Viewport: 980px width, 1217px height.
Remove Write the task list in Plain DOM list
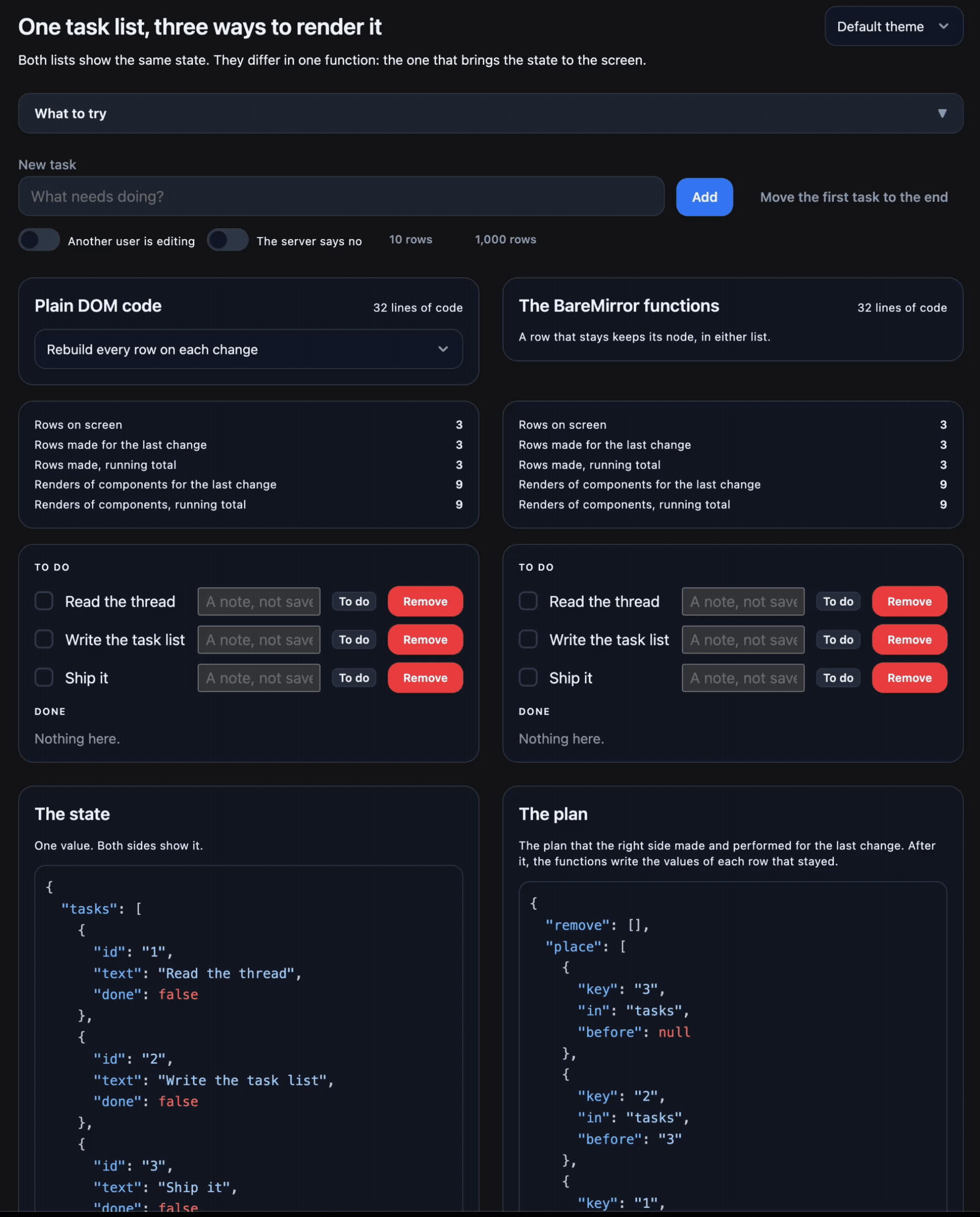pyautogui.click(x=425, y=640)
